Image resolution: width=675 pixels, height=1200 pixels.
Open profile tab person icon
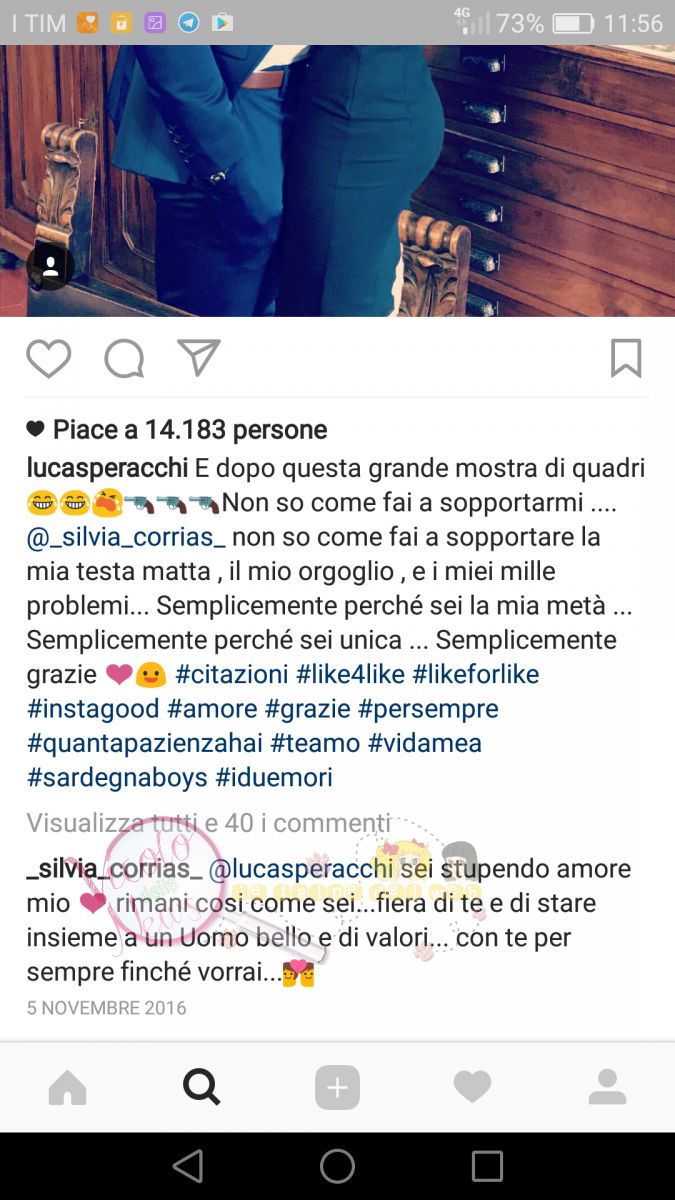click(607, 1087)
